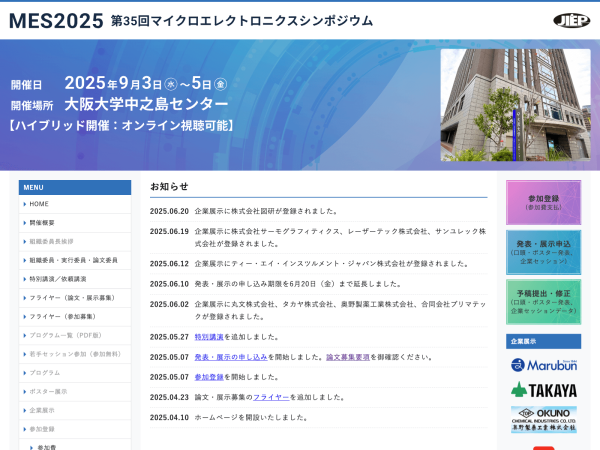
Task: Click the 企業展示 sidebar heading bar
Action: (543, 341)
